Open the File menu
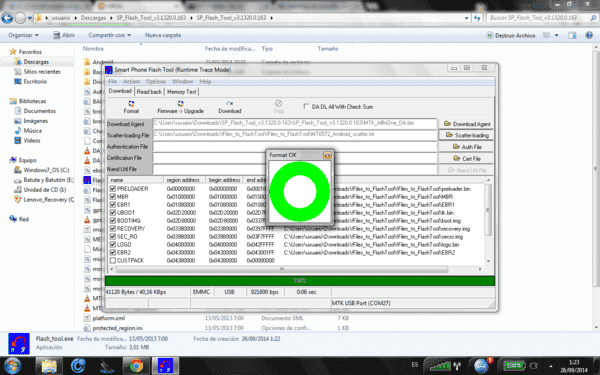Viewport: 600px width, 375px height. coord(112,82)
